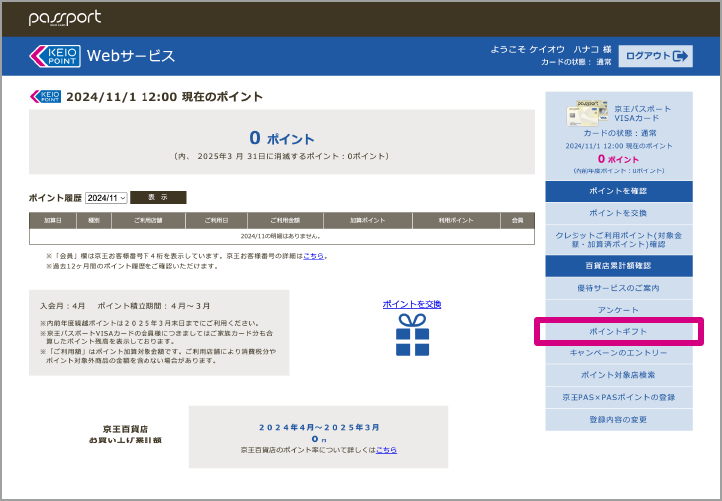This screenshot has height=501, width=722.
Task: Follow the こちら link about department store point rates
Action: [386, 450]
